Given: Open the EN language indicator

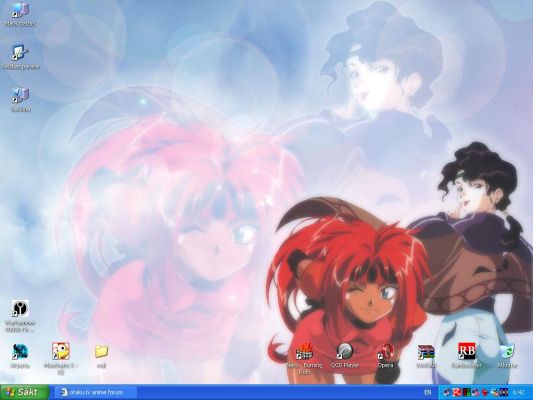Looking at the screenshot, I should coord(427,393).
